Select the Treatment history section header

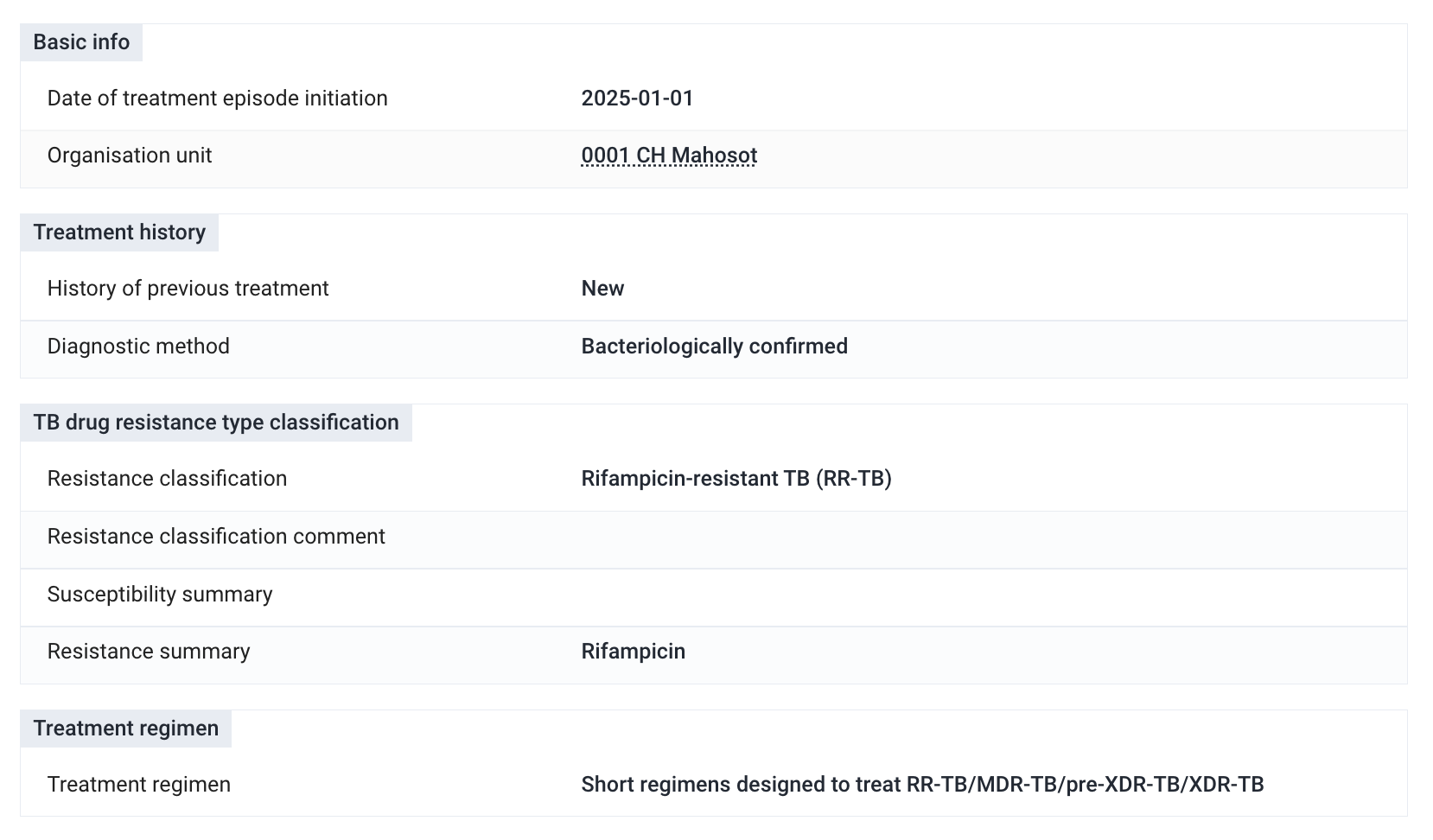point(119,232)
